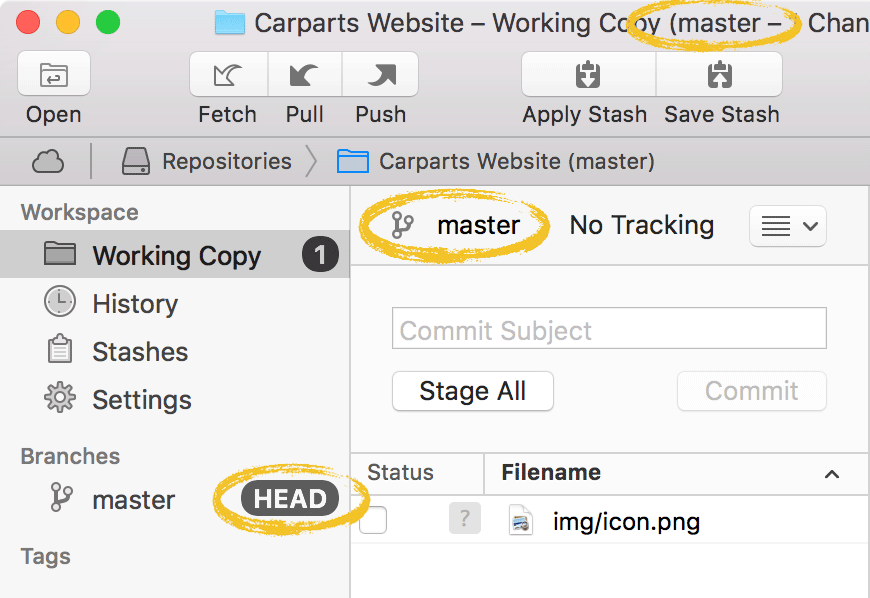870x598 pixels.
Task: Select the master branch in Branches
Action: [133, 500]
